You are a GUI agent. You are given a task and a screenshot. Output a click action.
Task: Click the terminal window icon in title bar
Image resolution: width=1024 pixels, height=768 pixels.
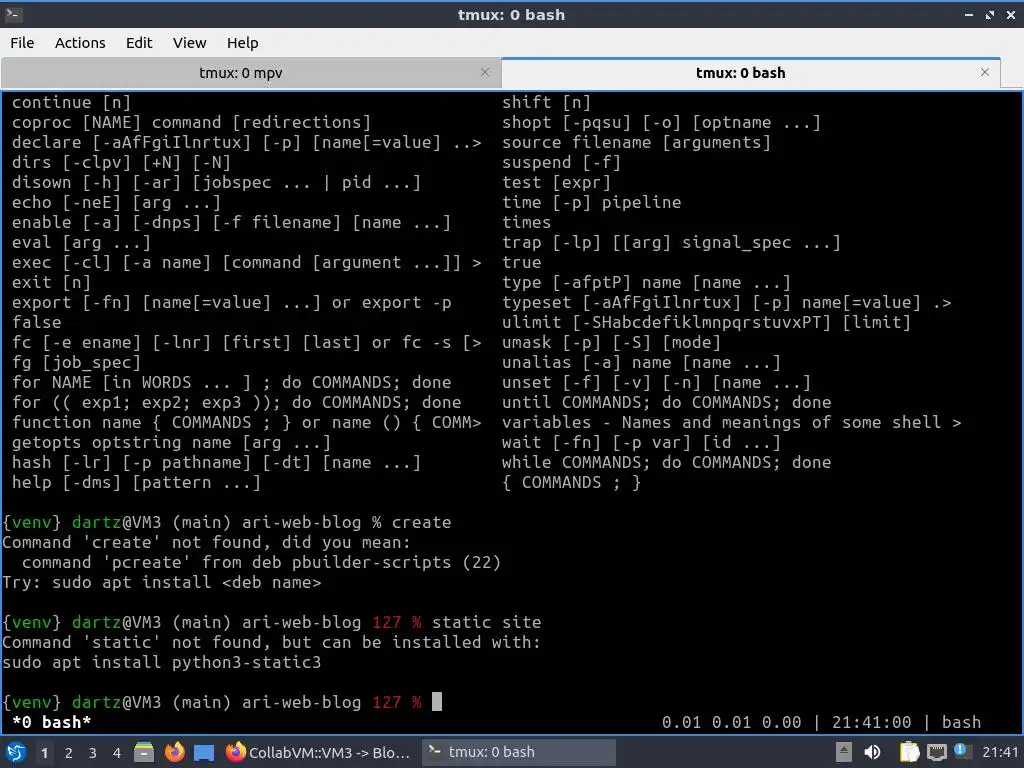click(x=13, y=14)
